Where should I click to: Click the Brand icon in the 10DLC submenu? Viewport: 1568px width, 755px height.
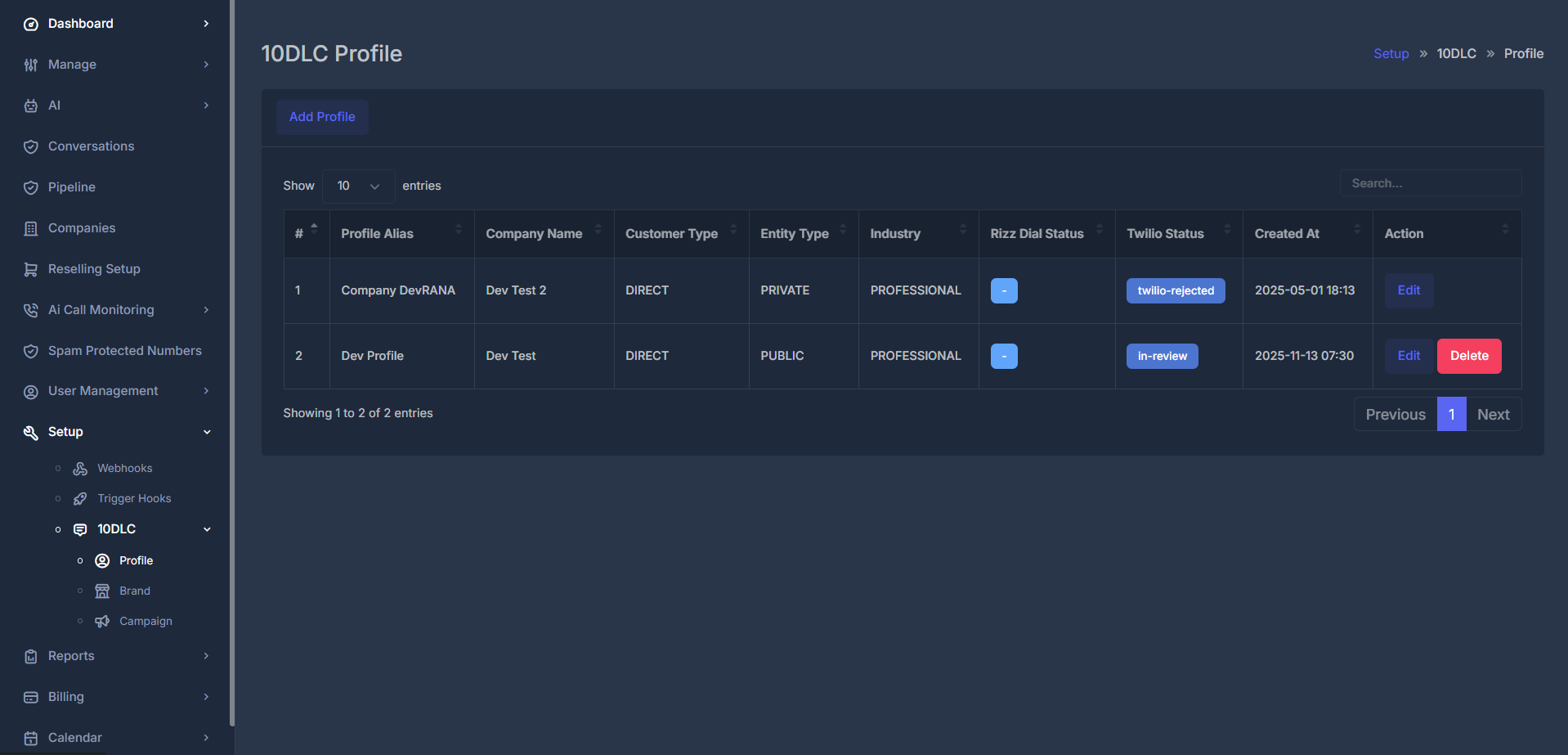101,590
